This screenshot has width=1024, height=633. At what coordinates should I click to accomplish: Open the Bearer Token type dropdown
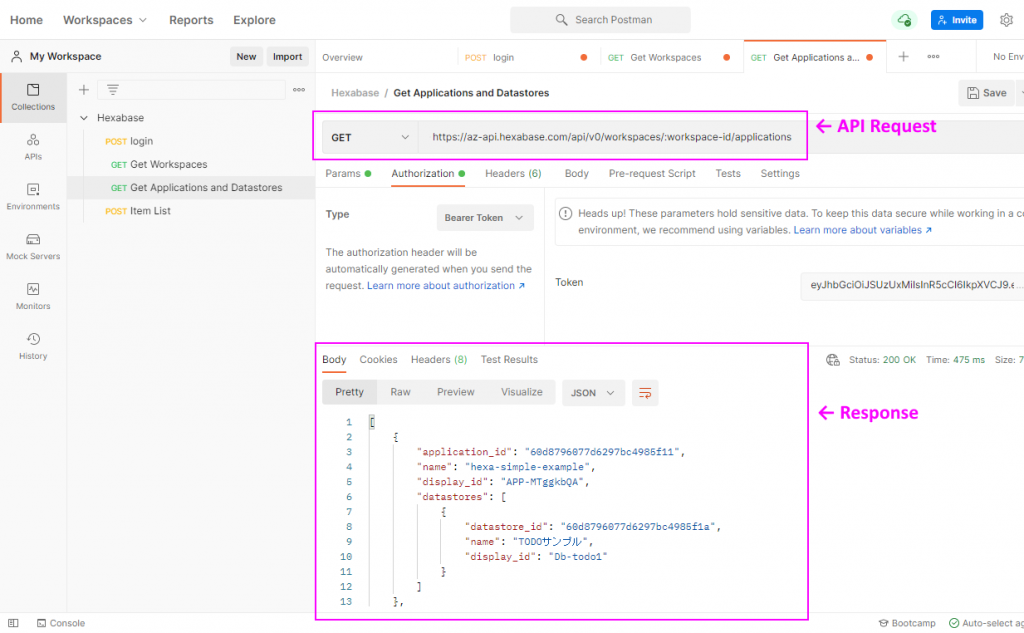click(485, 218)
